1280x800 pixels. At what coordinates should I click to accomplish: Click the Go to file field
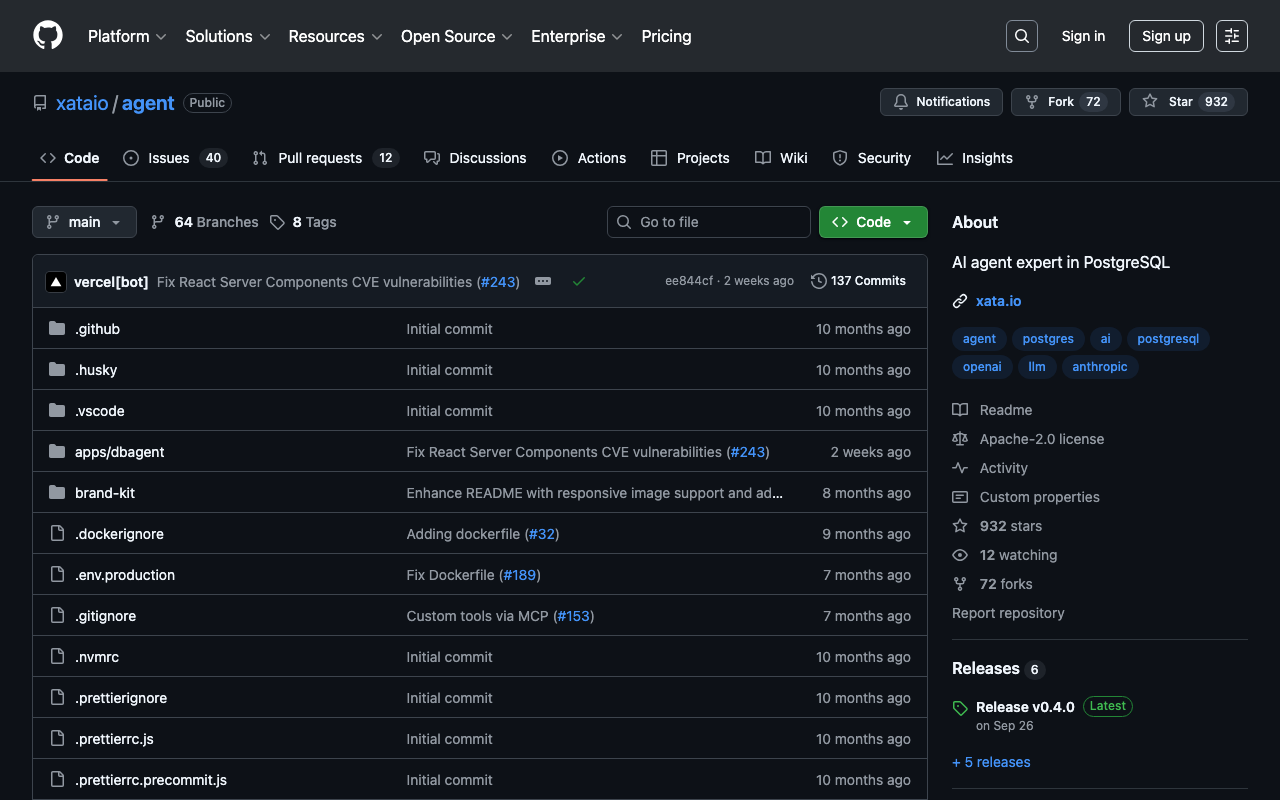[x=709, y=222]
